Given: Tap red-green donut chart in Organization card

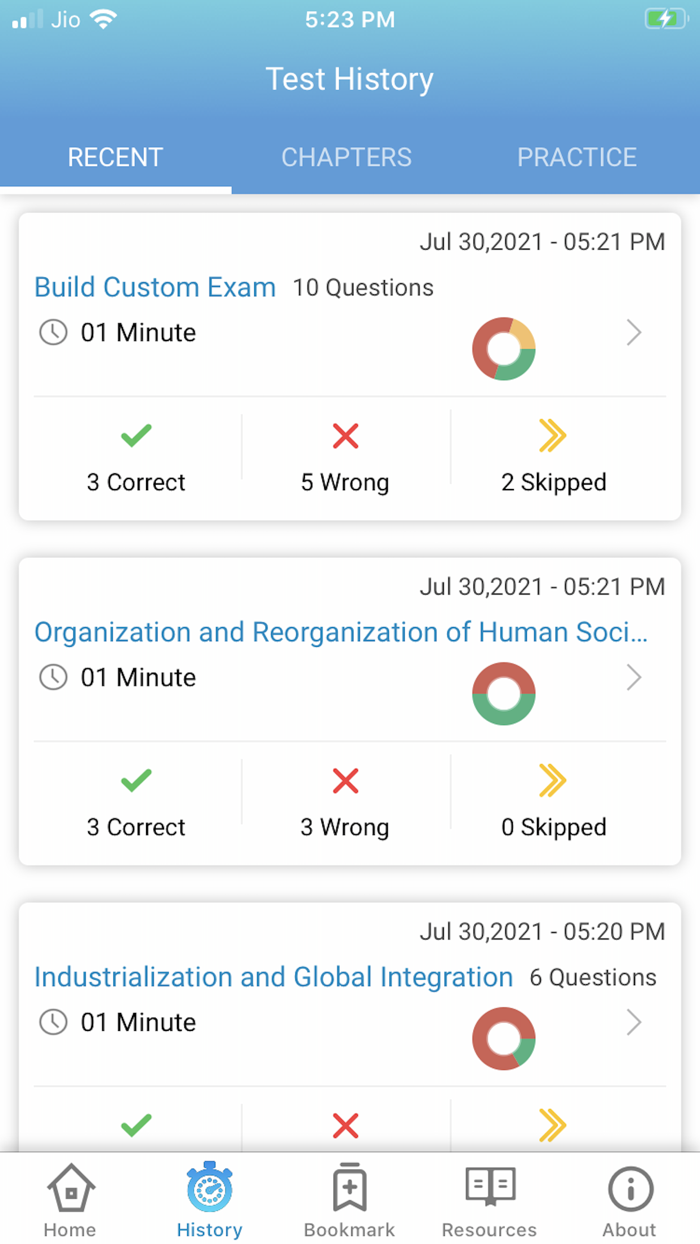Looking at the screenshot, I should point(504,694).
